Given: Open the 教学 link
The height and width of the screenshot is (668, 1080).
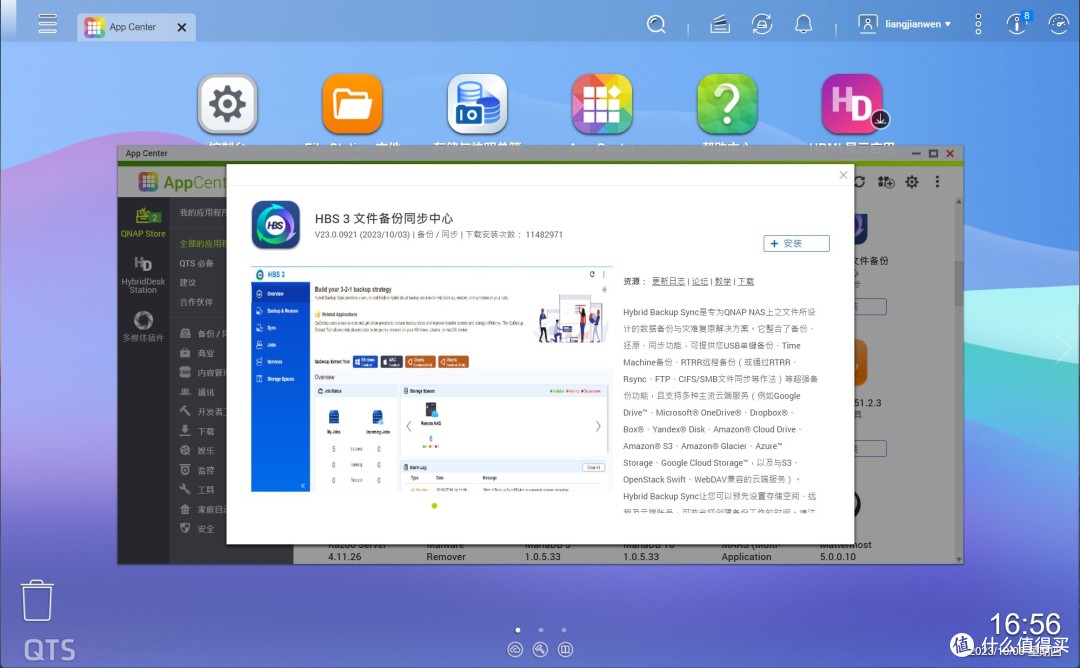Looking at the screenshot, I should pyautogui.click(x=723, y=281).
